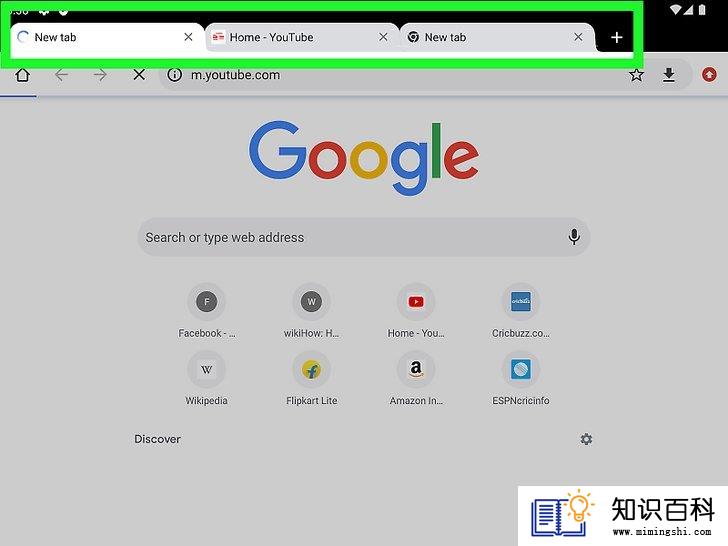Close the Home - YouTube tab
Screen dimensions: 728x546
(383, 37)
